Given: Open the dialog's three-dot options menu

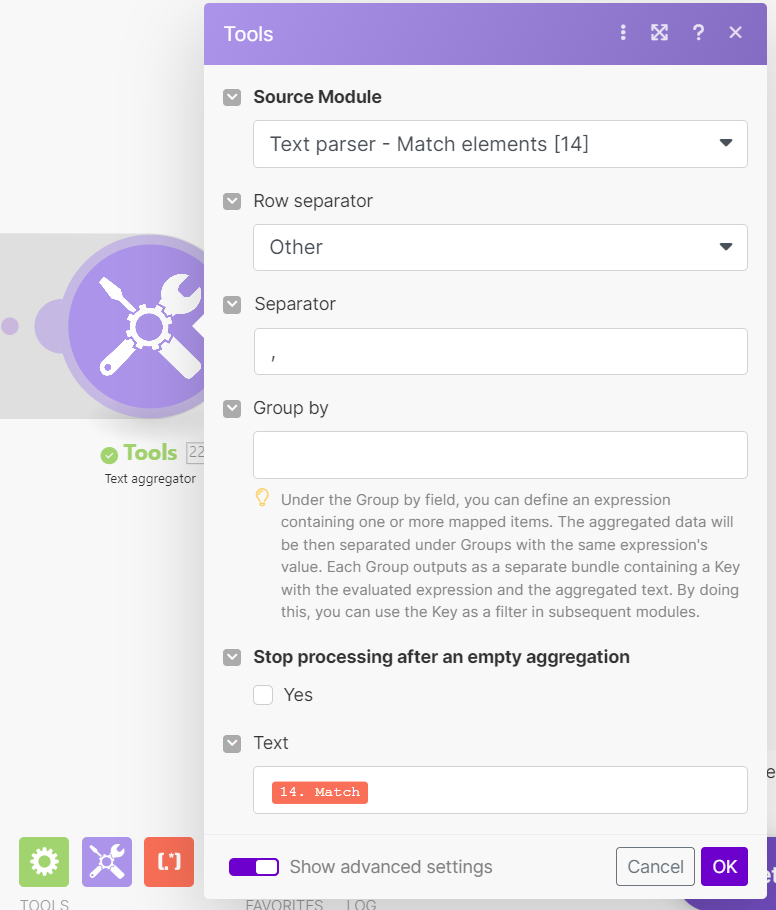Looking at the screenshot, I should pyautogui.click(x=623, y=33).
